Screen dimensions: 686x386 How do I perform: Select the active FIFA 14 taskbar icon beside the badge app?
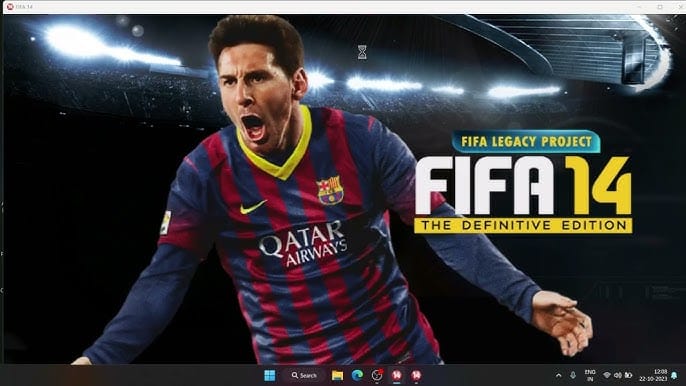(397, 375)
